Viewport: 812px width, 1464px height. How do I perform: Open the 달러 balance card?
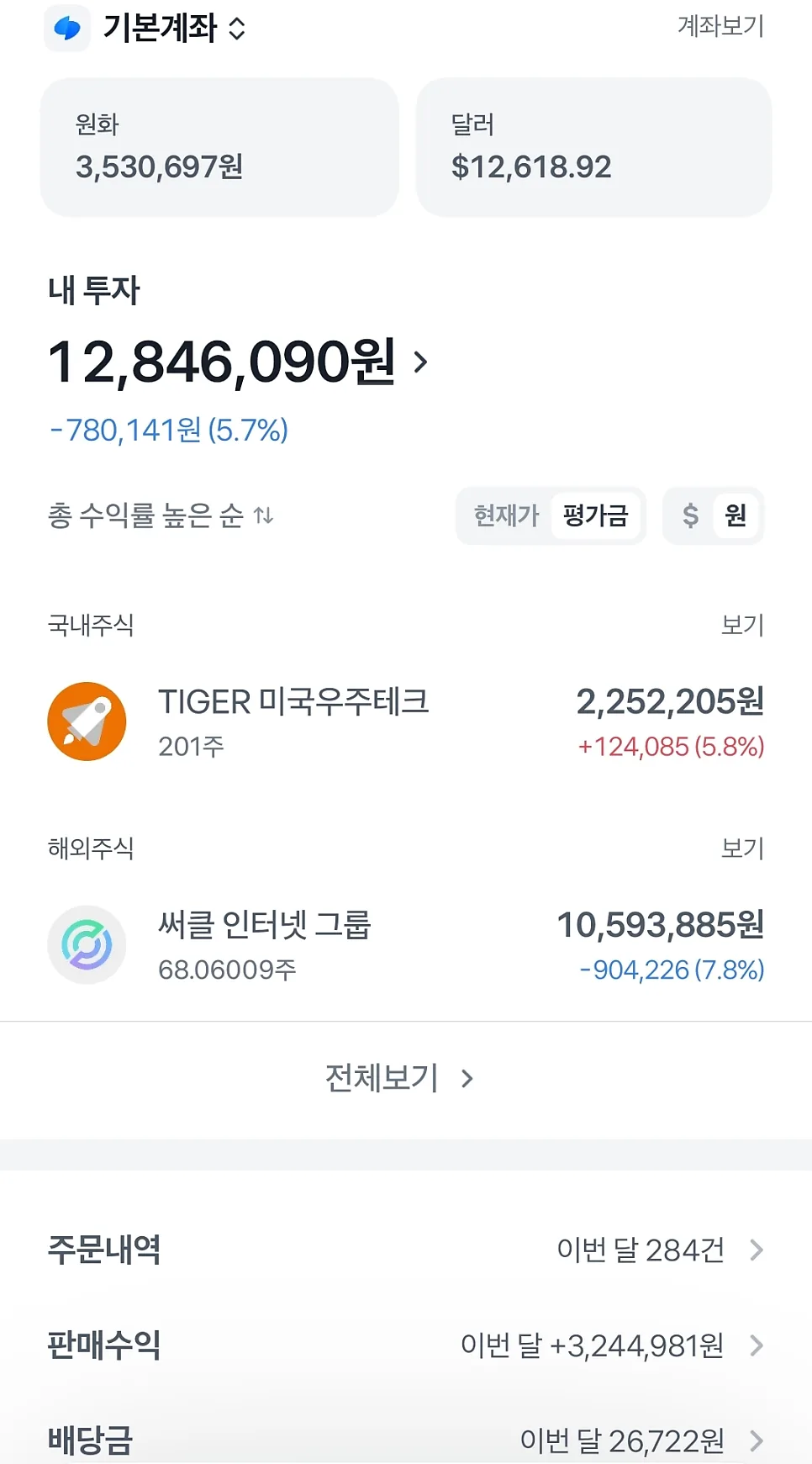coord(593,147)
